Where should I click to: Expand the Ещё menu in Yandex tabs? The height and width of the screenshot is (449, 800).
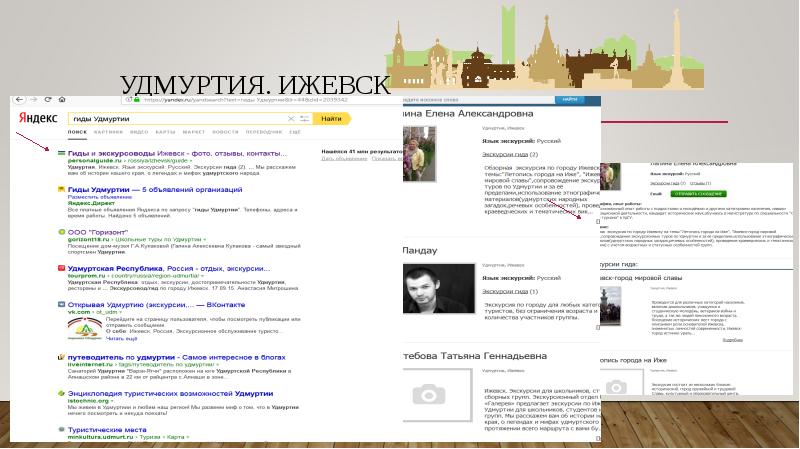click(x=295, y=132)
